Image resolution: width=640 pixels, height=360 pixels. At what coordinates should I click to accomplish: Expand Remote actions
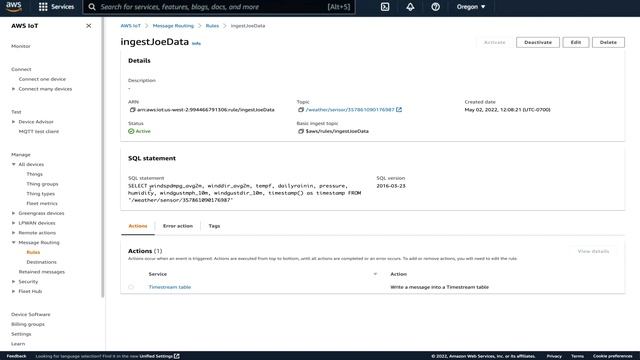(x=13, y=233)
